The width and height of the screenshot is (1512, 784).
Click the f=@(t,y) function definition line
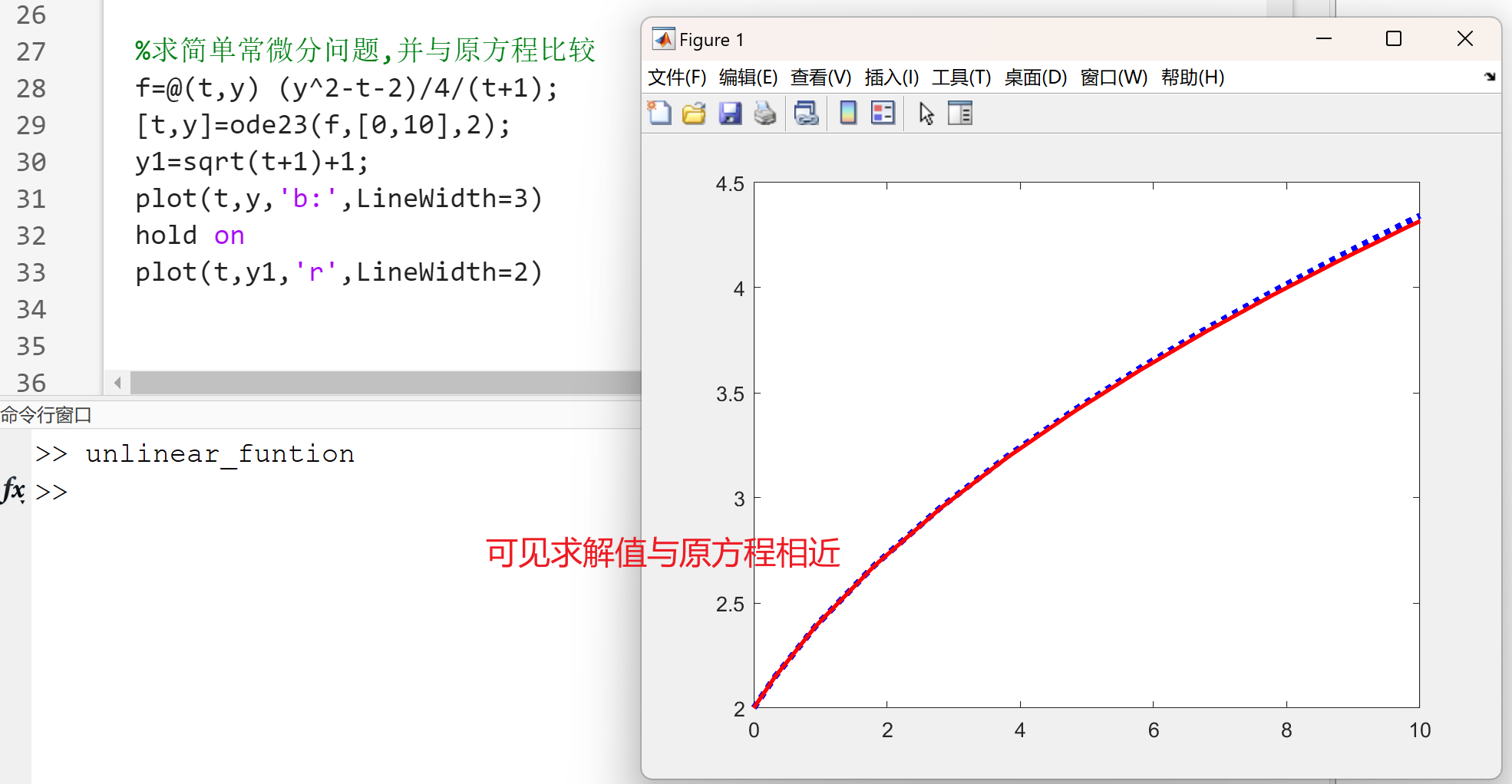(347, 88)
